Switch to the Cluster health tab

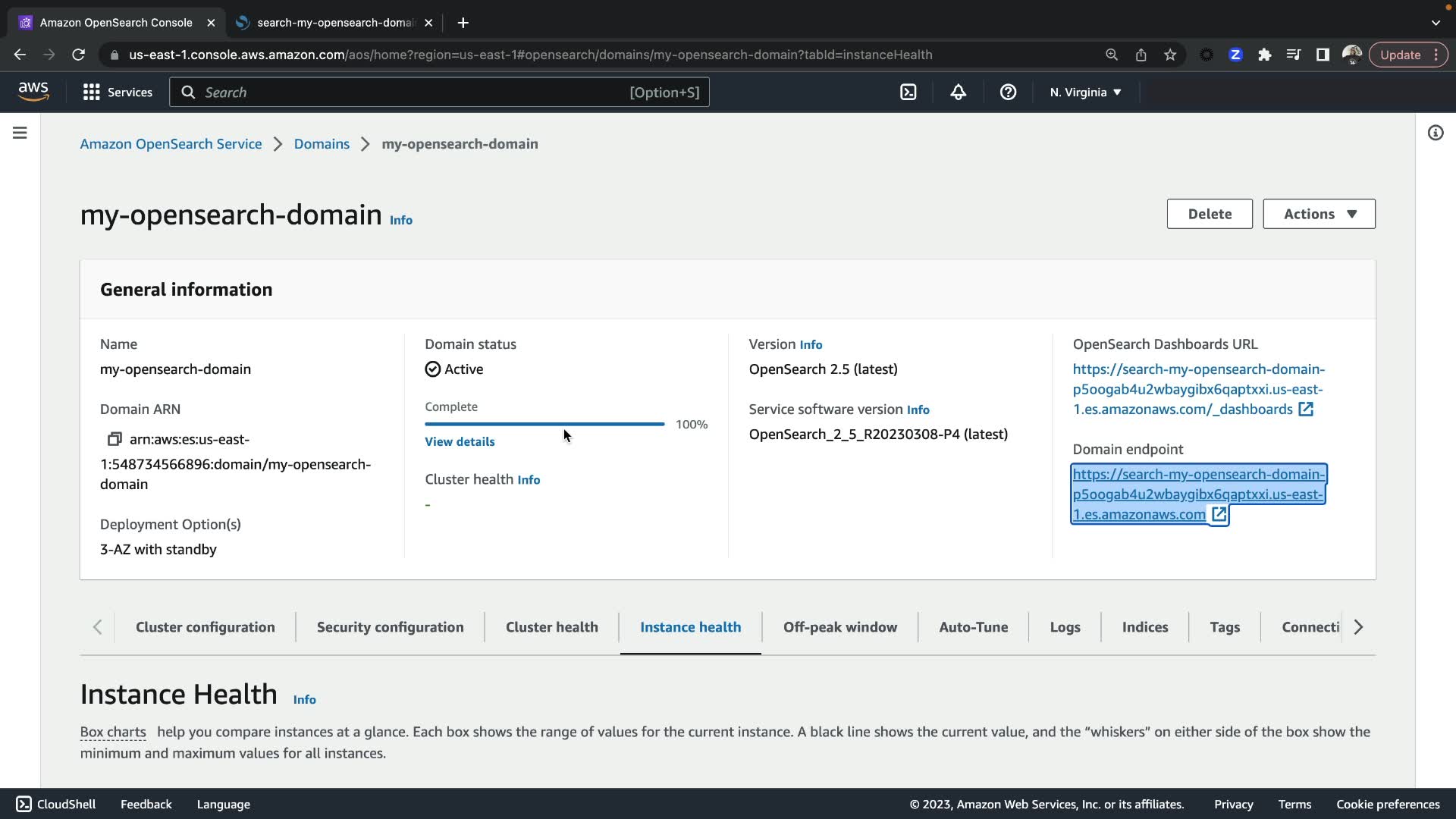[551, 627]
